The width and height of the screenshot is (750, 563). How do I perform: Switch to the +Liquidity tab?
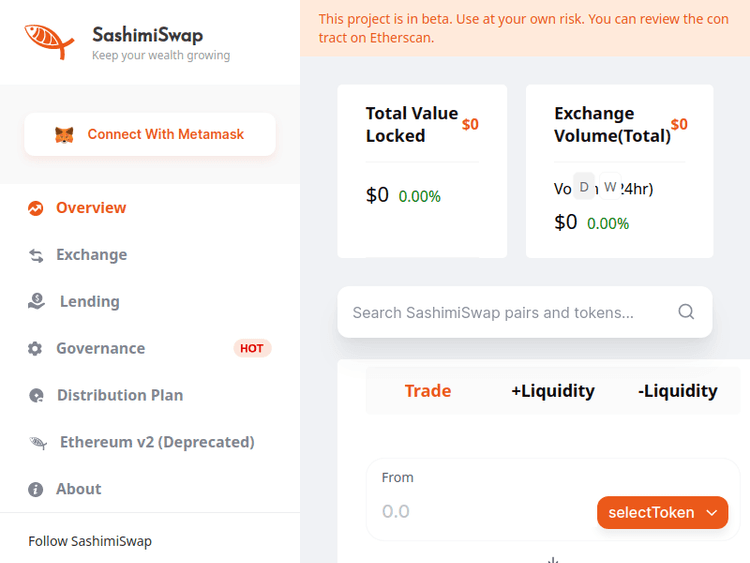[553, 391]
